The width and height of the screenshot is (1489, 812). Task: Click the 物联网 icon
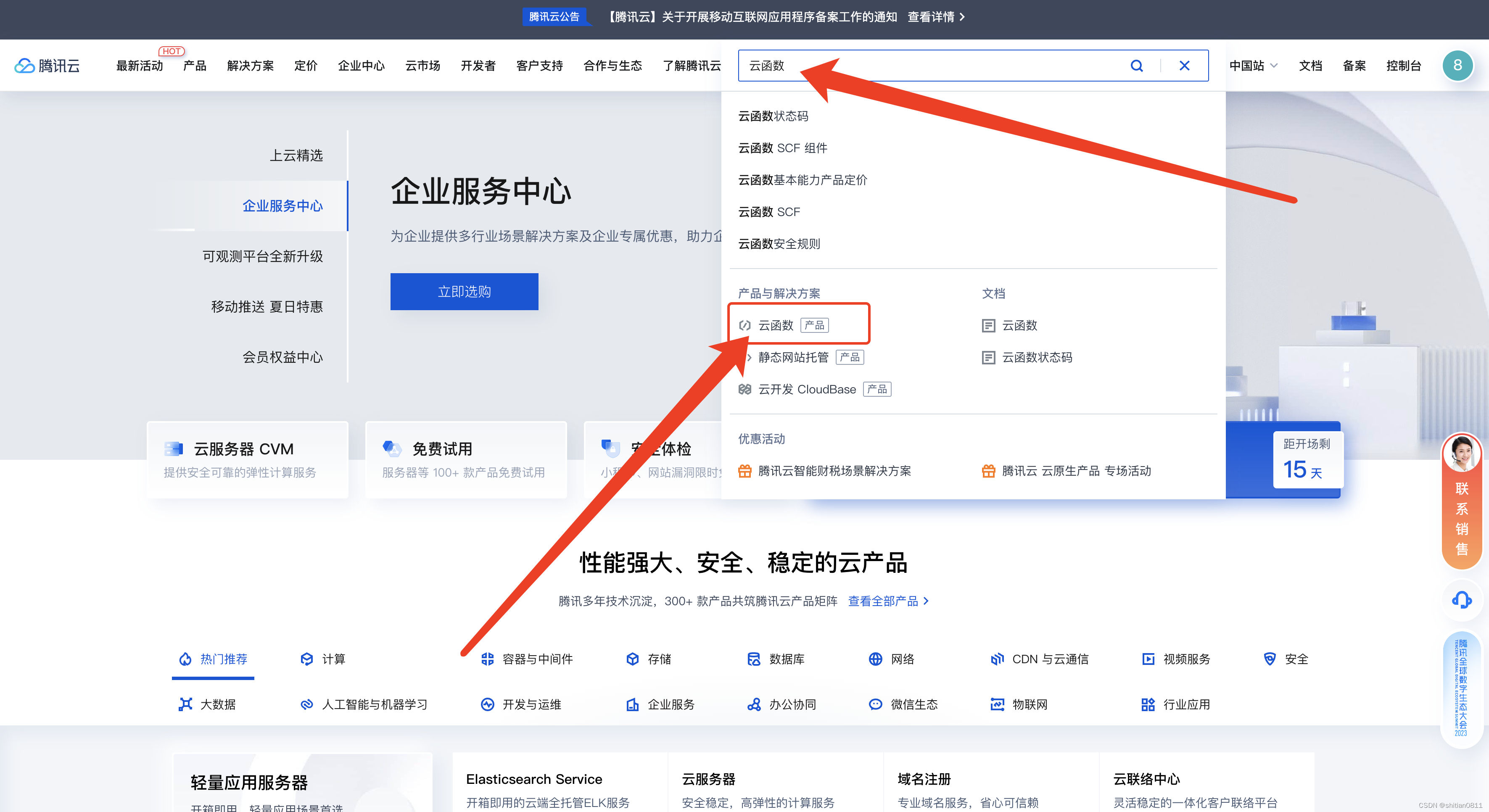pyautogui.click(x=997, y=704)
